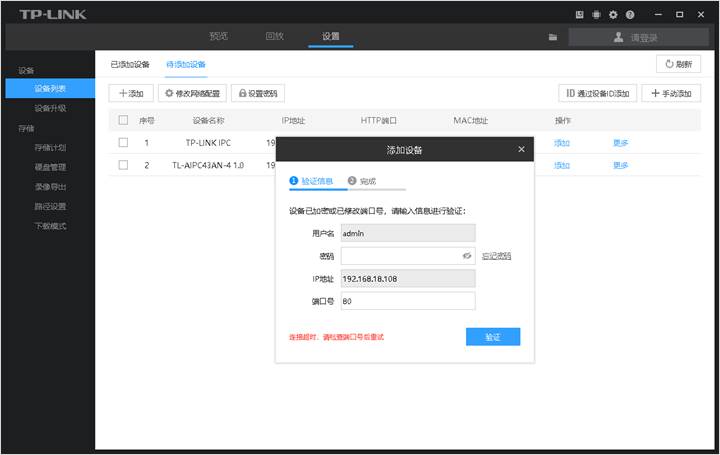
Task: Open the 预览 top navigation tab
Action: 218,36
